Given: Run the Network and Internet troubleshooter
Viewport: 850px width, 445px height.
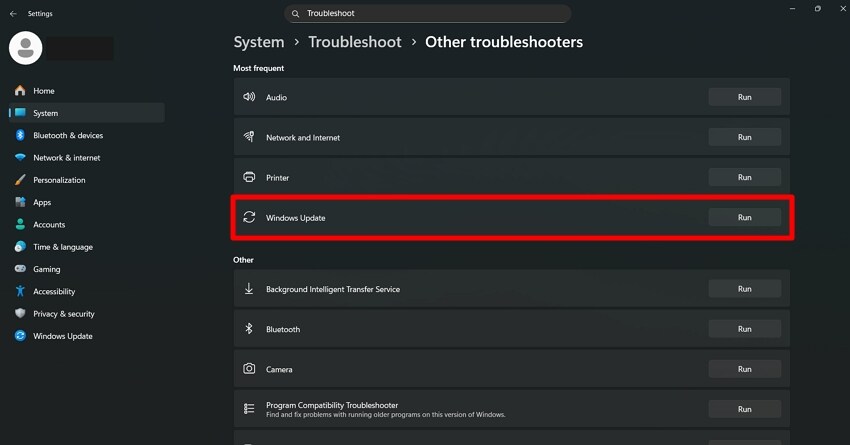Looking at the screenshot, I should click(x=744, y=137).
